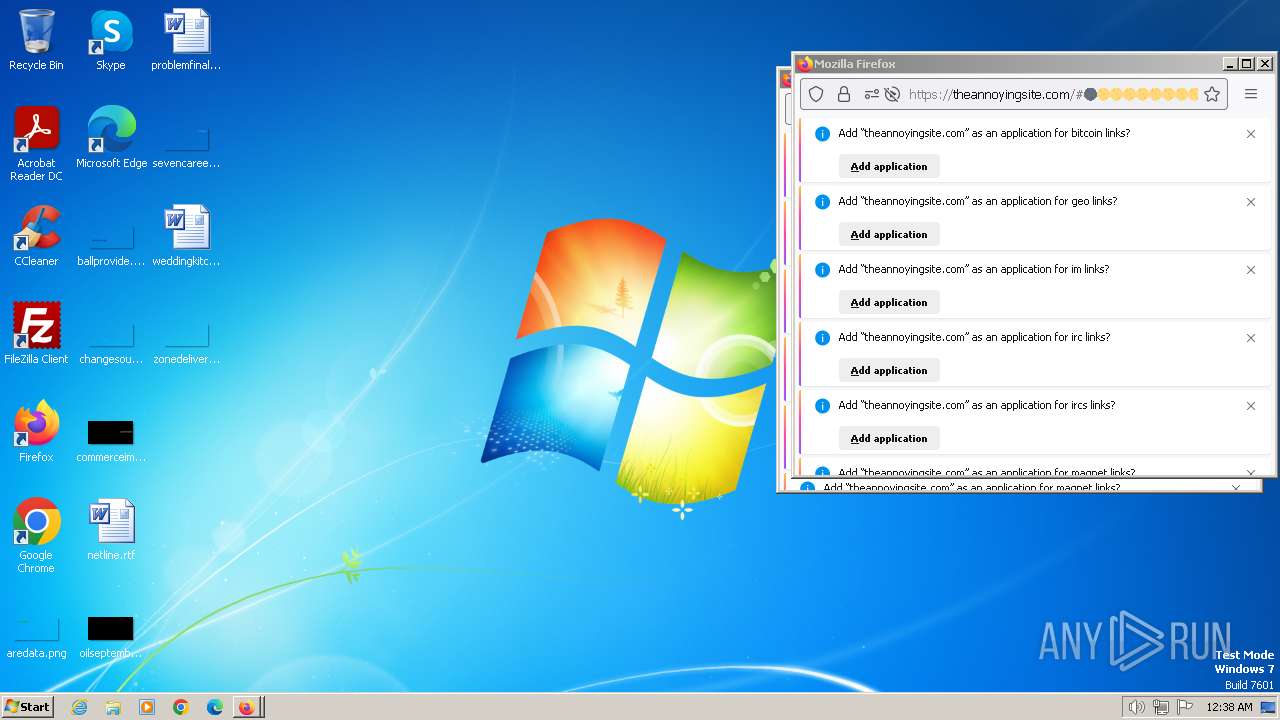Click the tracking protection shield icon
Image resolution: width=1280 pixels, height=720 pixels.
(x=816, y=94)
